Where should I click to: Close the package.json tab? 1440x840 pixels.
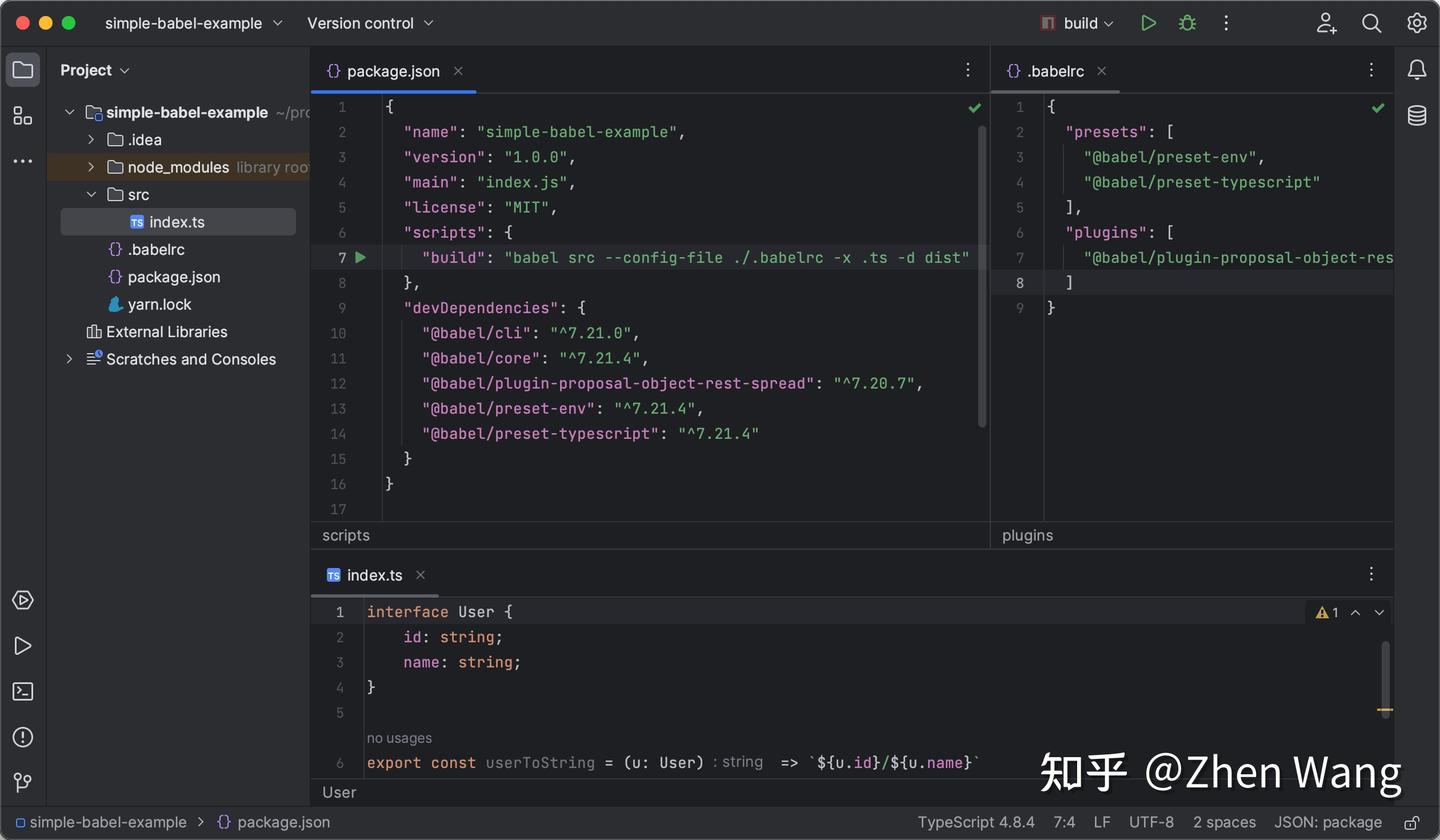(458, 71)
